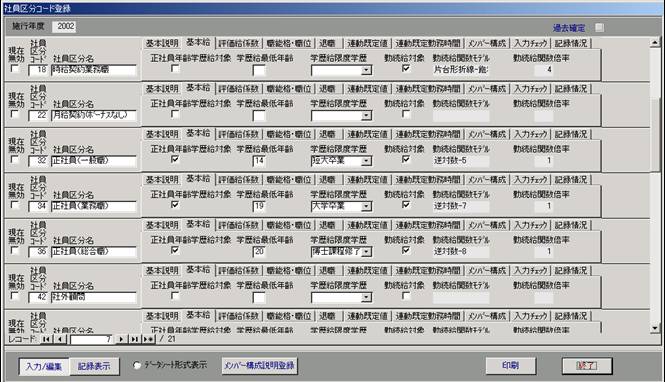Image resolution: width=665 pixels, height=382 pixels.
Task: Expand 学歴給限度学歴 dropdown for code 36
Action: tap(366, 252)
